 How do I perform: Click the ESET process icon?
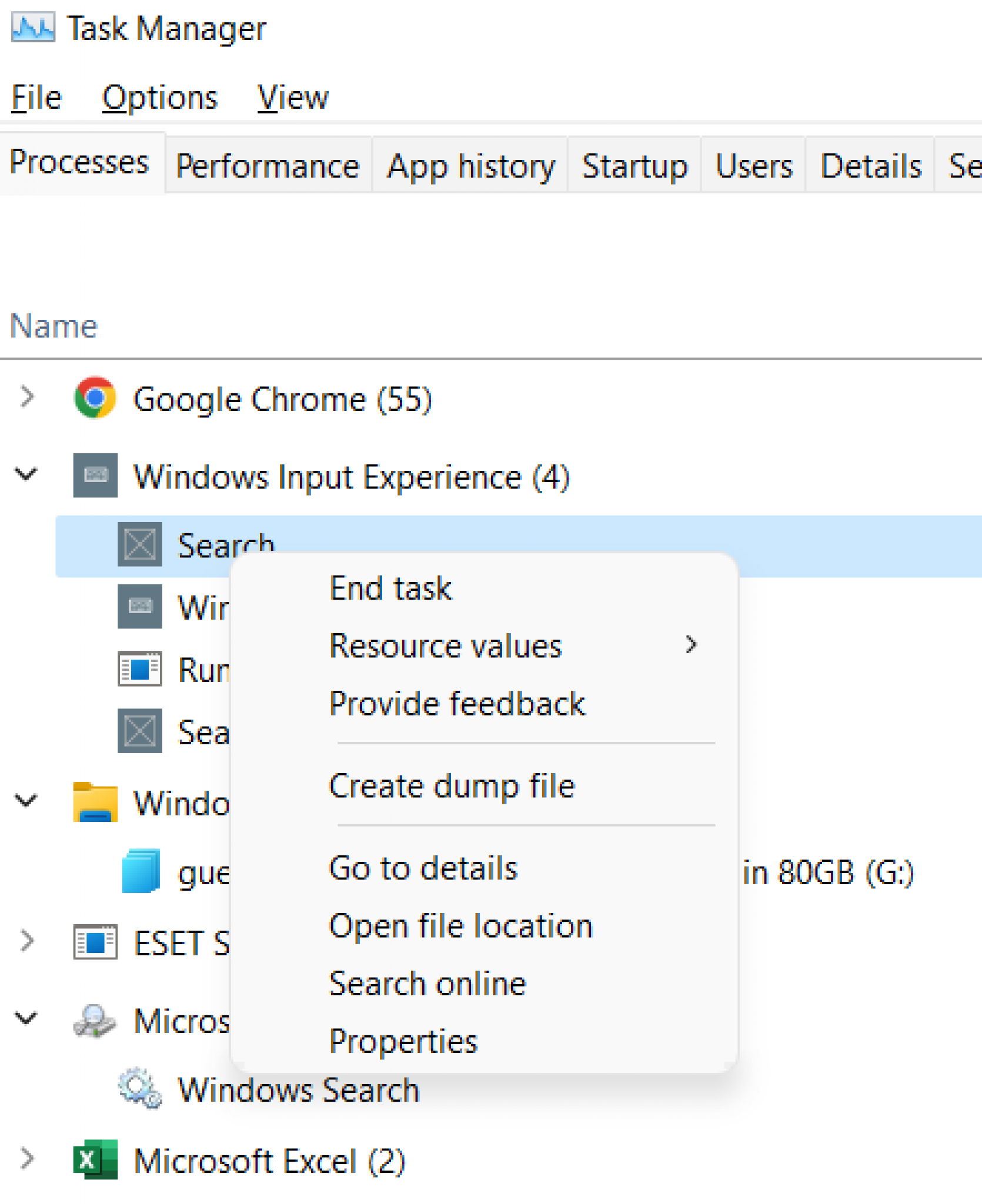[x=95, y=941]
